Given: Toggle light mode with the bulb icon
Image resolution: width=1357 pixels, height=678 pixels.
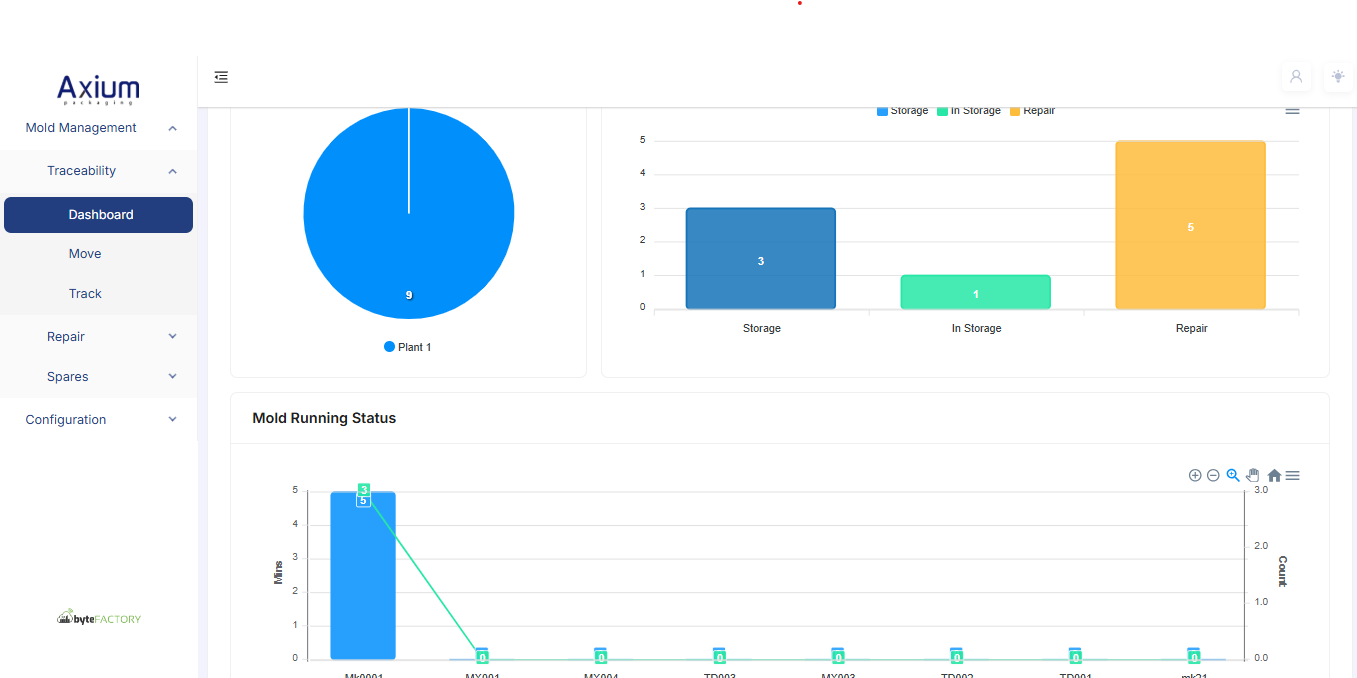Looking at the screenshot, I should [x=1338, y=77].
